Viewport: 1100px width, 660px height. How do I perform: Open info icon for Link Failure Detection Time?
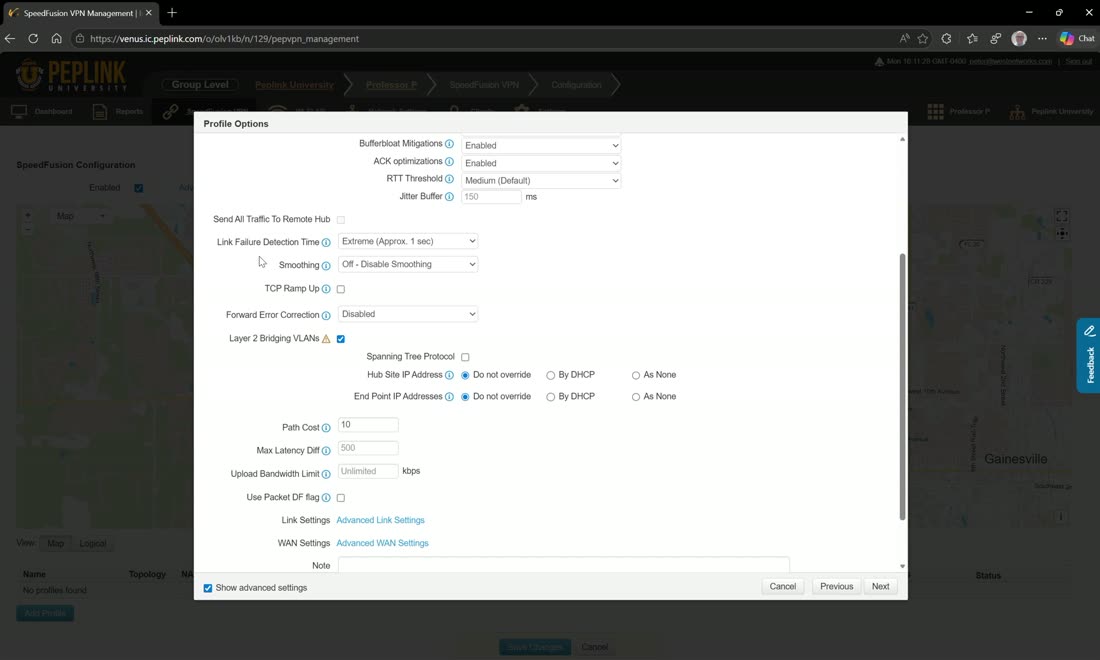click(326, 242)
